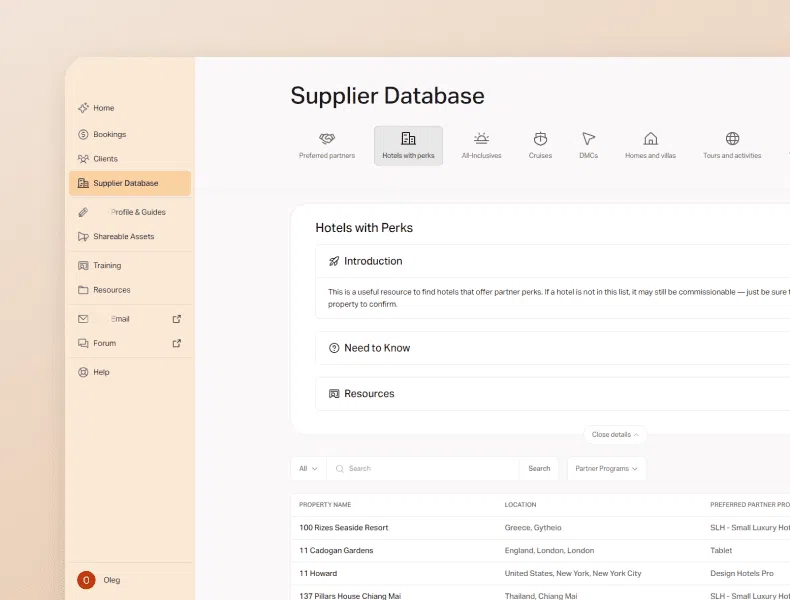Click the rocket icon beside Introduction
Viewport: 790px width, 600px height.
pyautogui.click(x=334, y=261)
